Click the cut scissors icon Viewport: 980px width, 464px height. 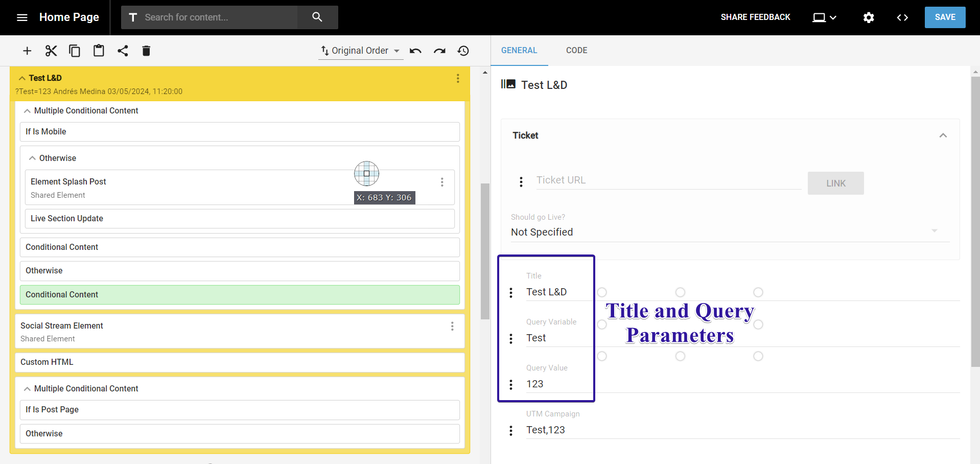pyautogui.click(x=51, y=51)
